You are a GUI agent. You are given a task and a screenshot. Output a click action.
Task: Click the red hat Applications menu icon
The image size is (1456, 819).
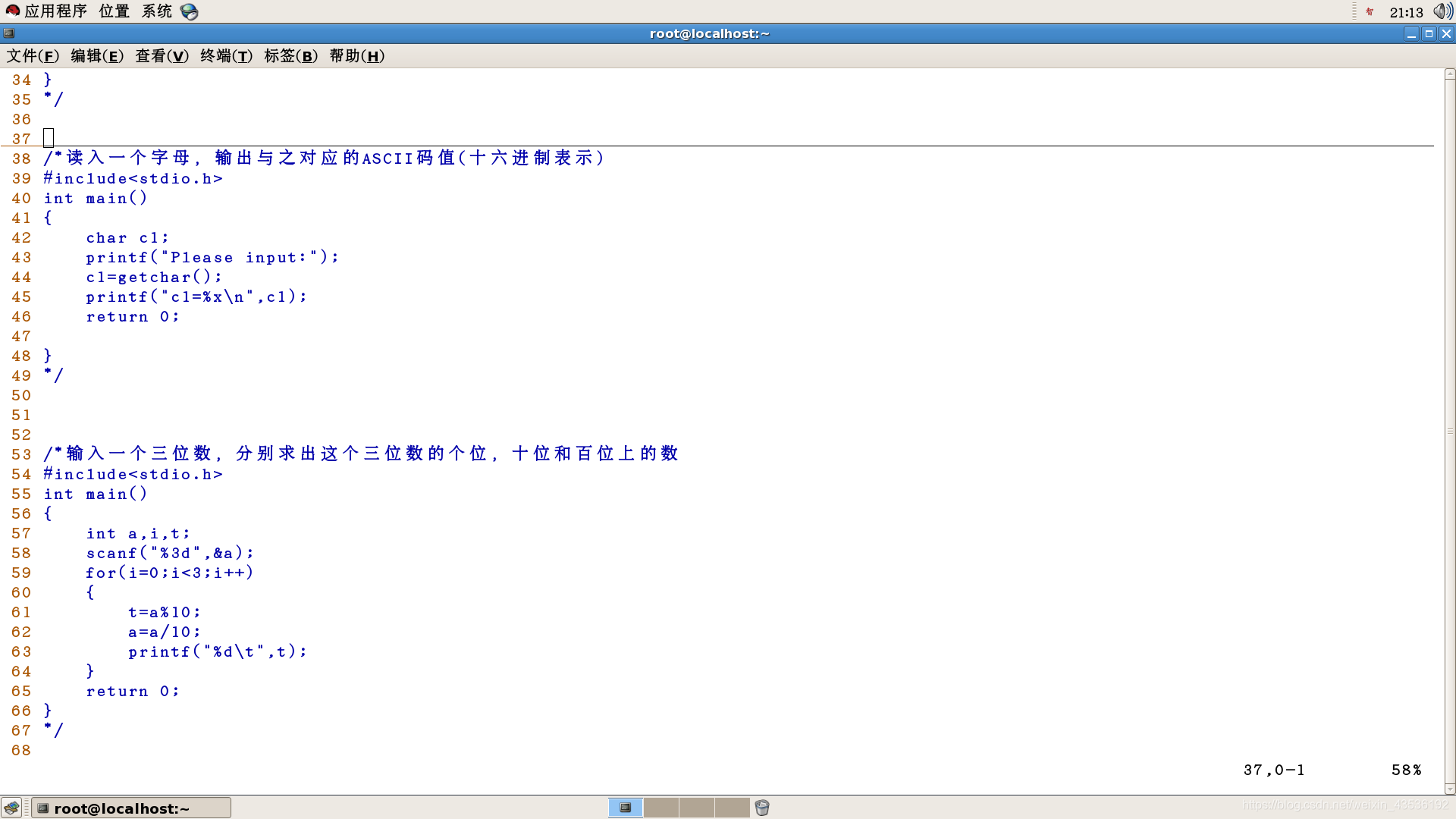click(x=12, y=11)
